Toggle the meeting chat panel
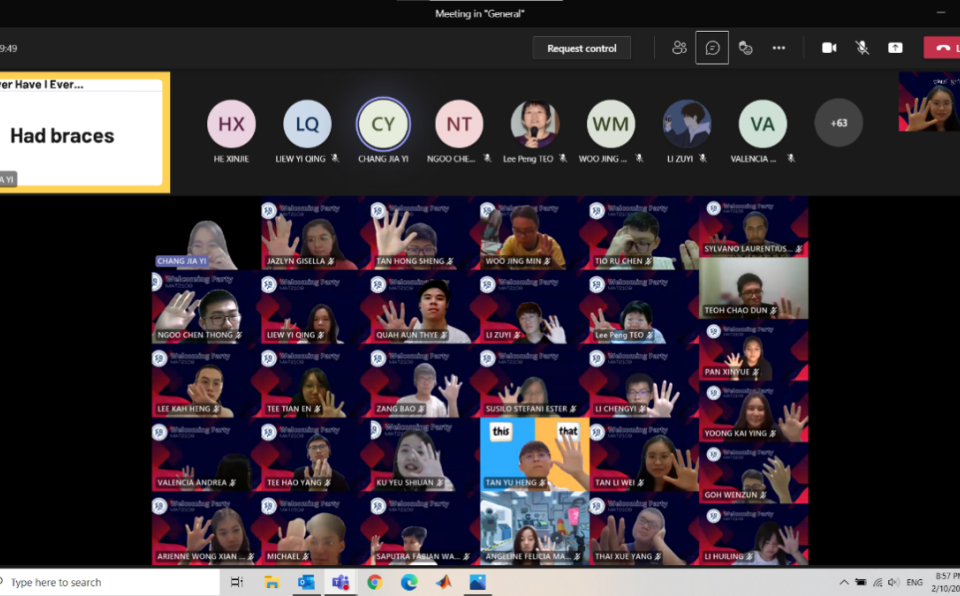Viewport: 960px width, 596px height. click(712, 47)
